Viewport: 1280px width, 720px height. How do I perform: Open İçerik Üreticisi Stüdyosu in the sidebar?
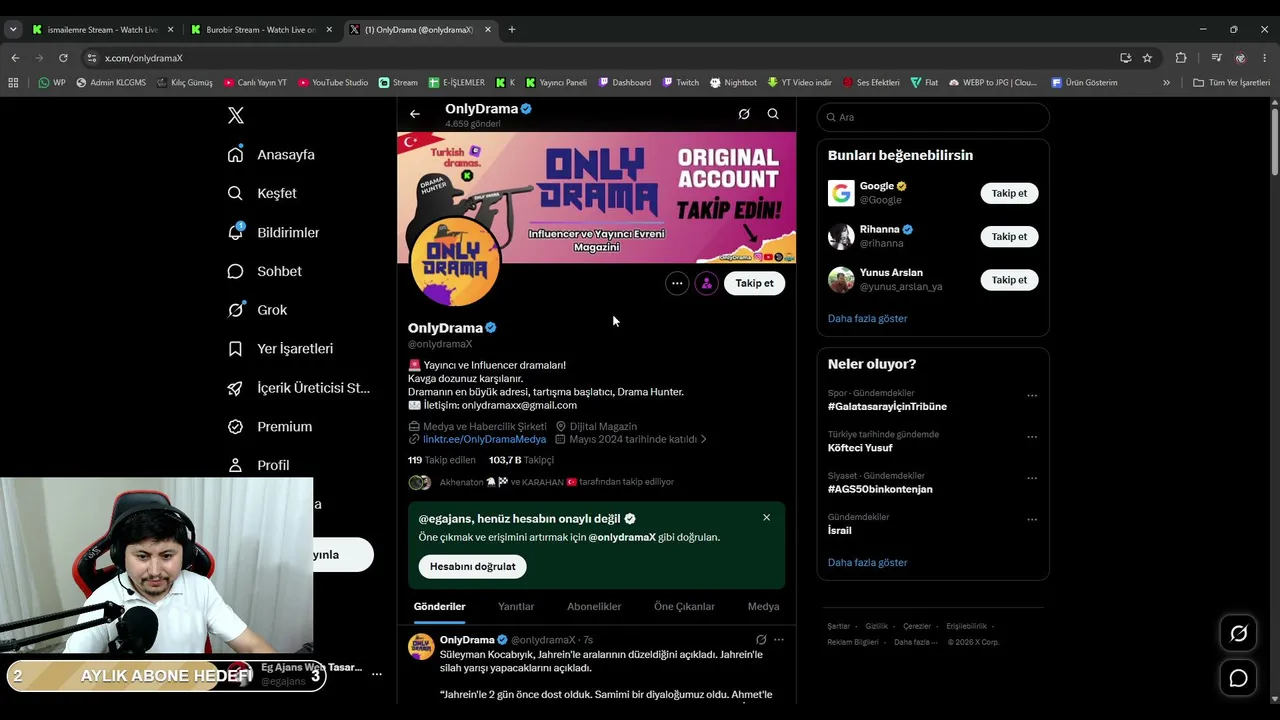299,388
